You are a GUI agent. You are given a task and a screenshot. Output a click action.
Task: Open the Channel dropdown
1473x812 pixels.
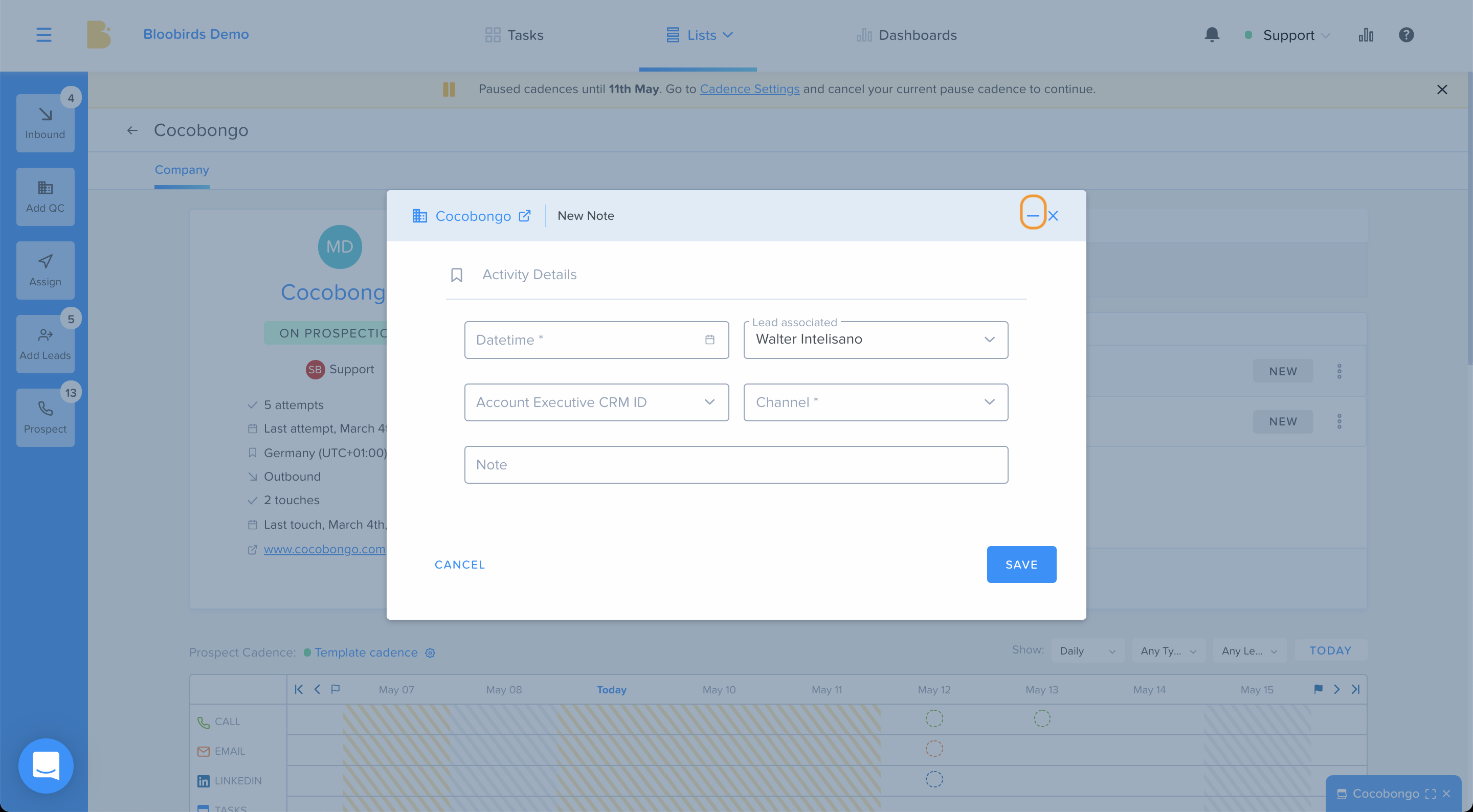[876, 402]
